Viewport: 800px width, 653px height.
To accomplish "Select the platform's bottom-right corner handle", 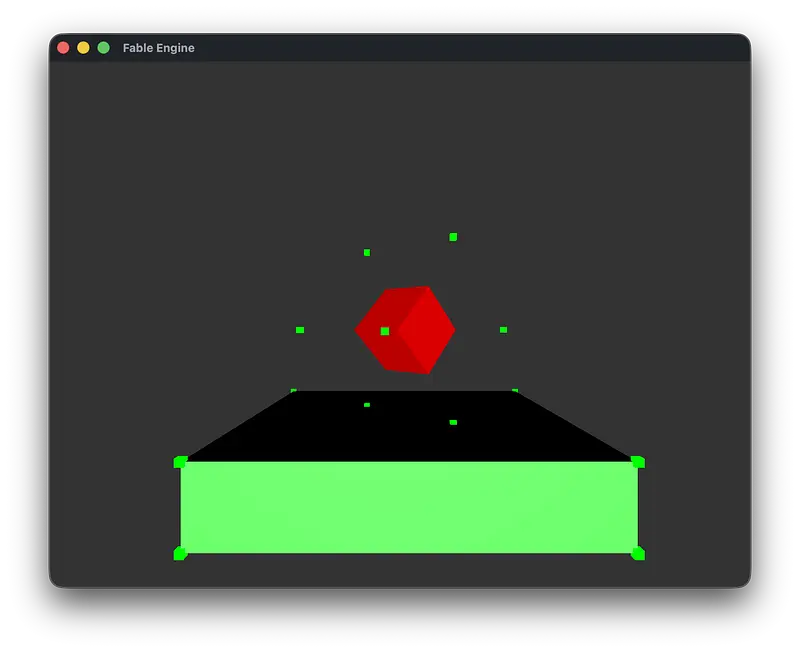I will [638, 553].
